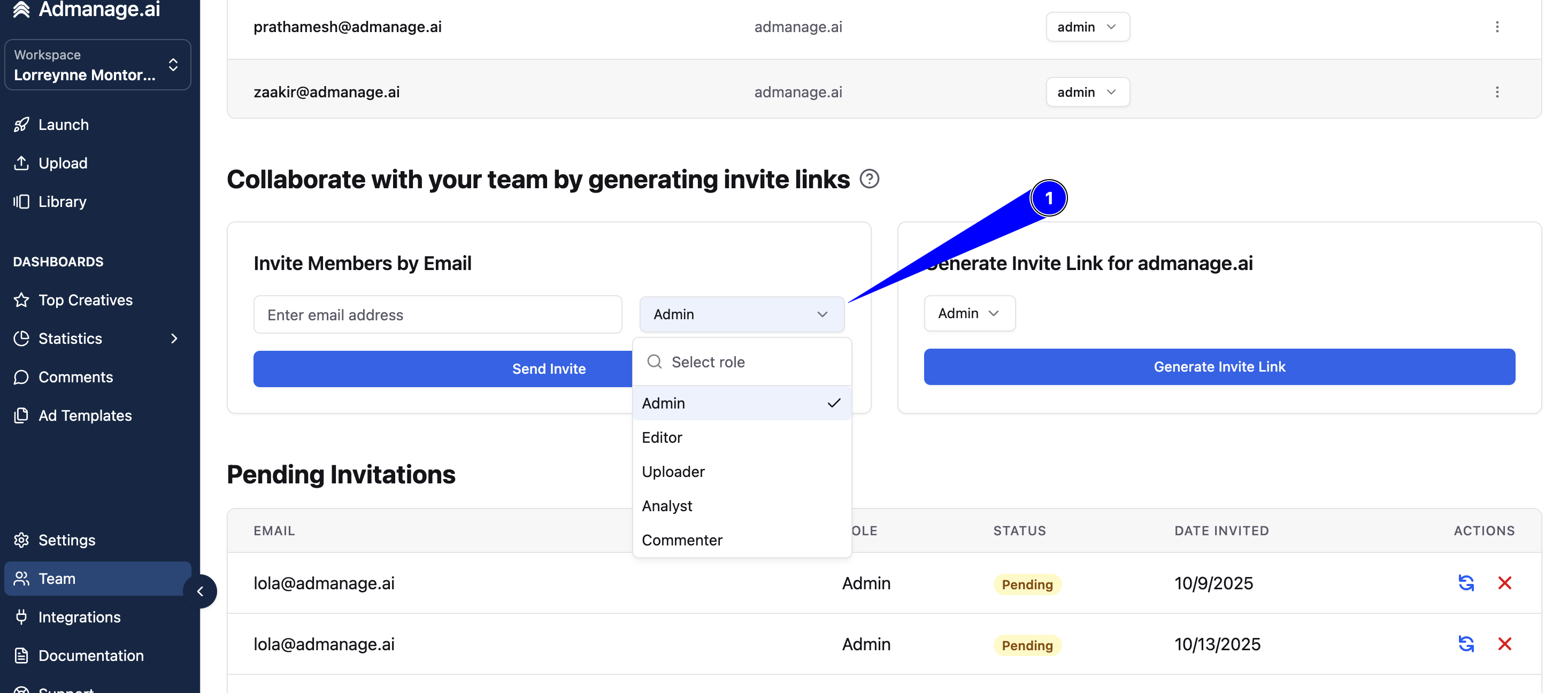
Task: Click the Generate Invite Link button
Action: 1219,367
